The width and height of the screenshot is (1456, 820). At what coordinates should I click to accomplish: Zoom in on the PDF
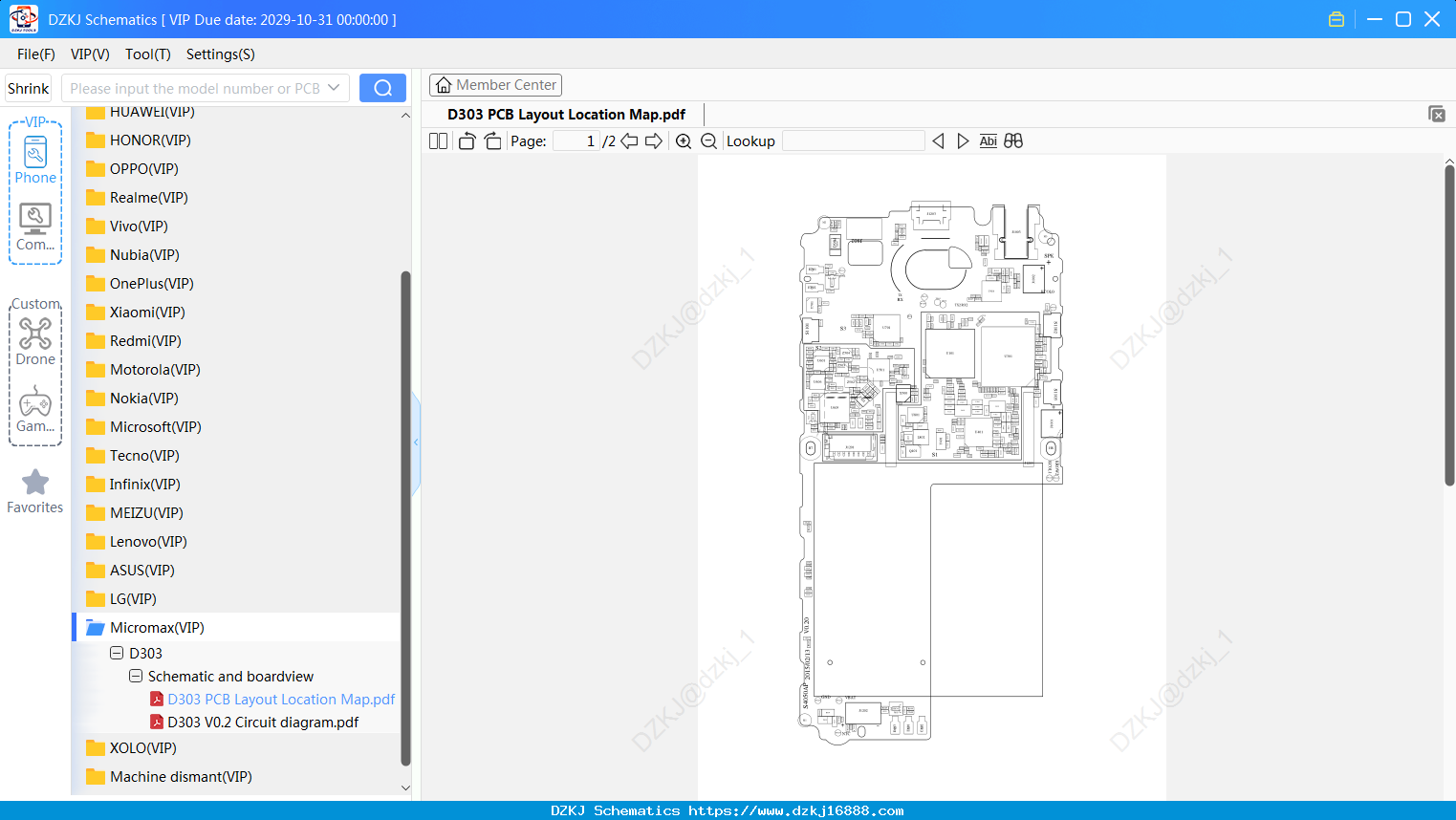[x=684, y=141]
